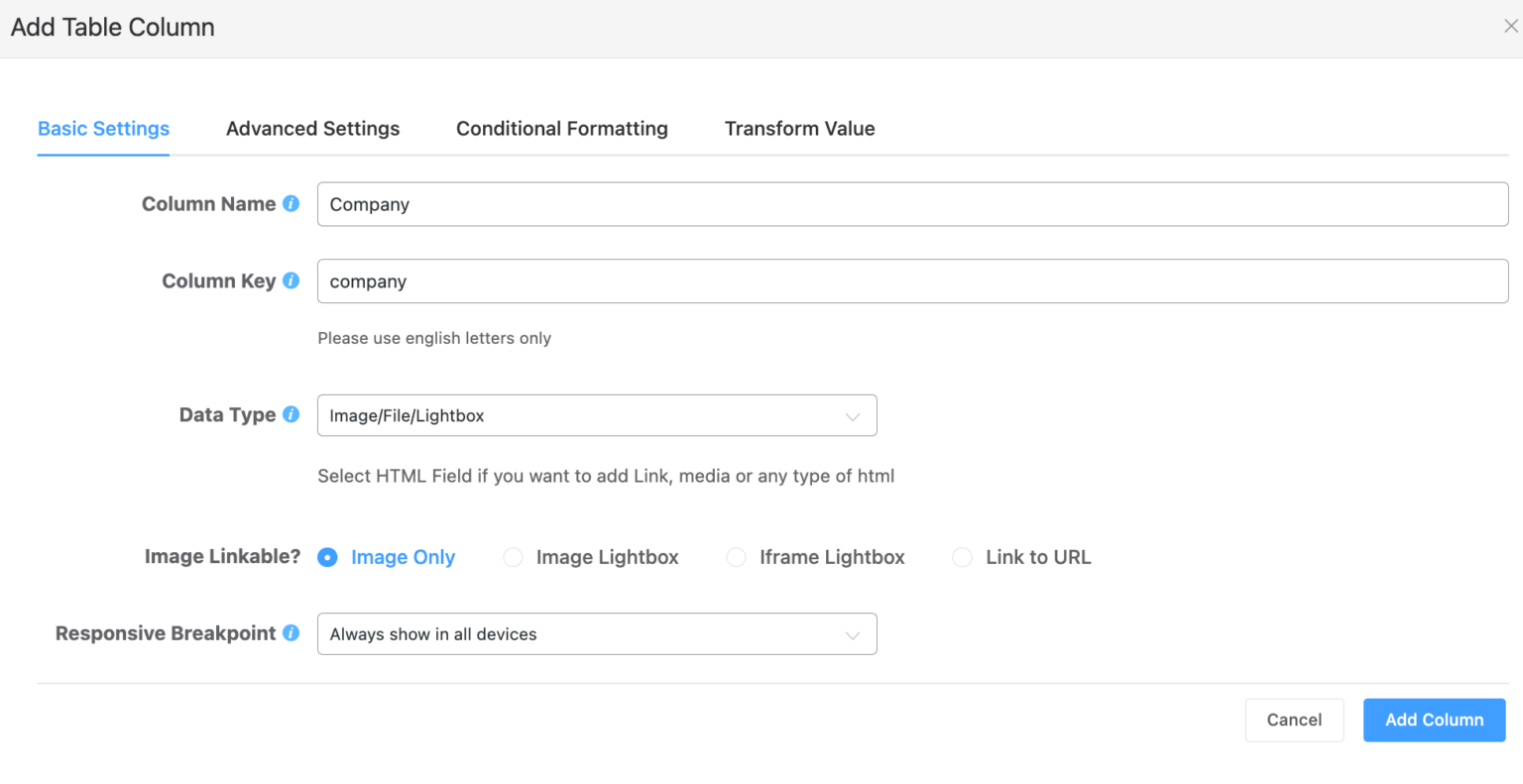1523x784 pixels.
Task: Select the Image Only radio option
Action: [x=327, y=557]
